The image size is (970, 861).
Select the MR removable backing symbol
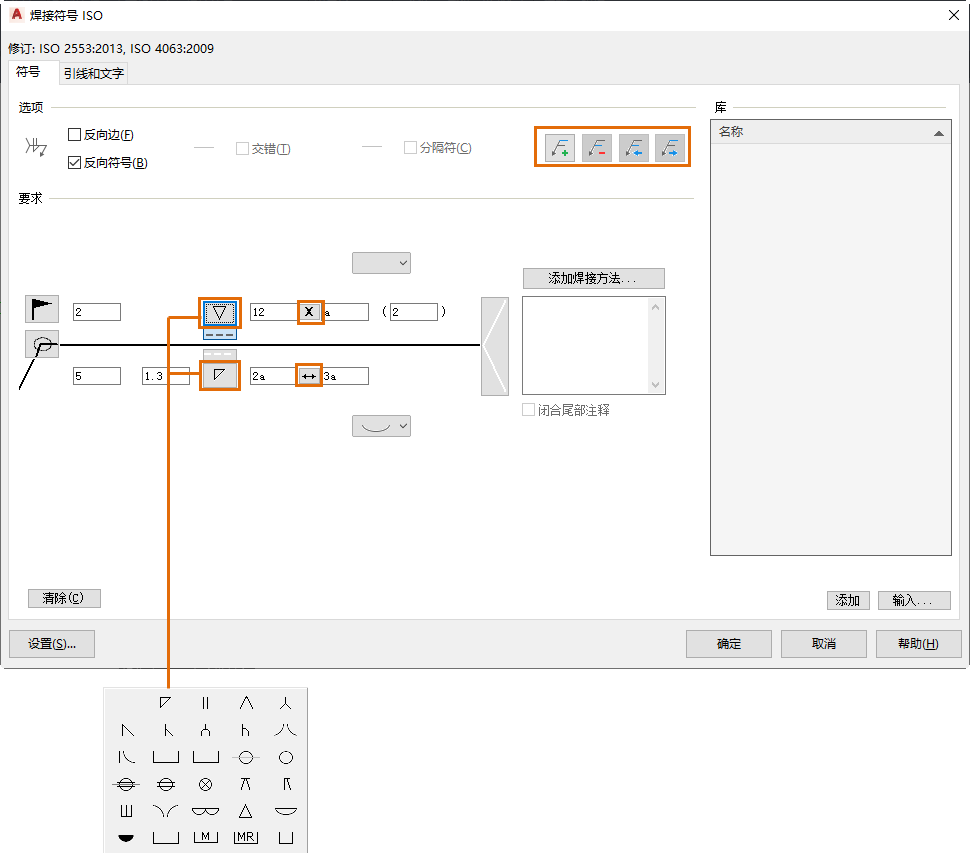coord(246,837)
